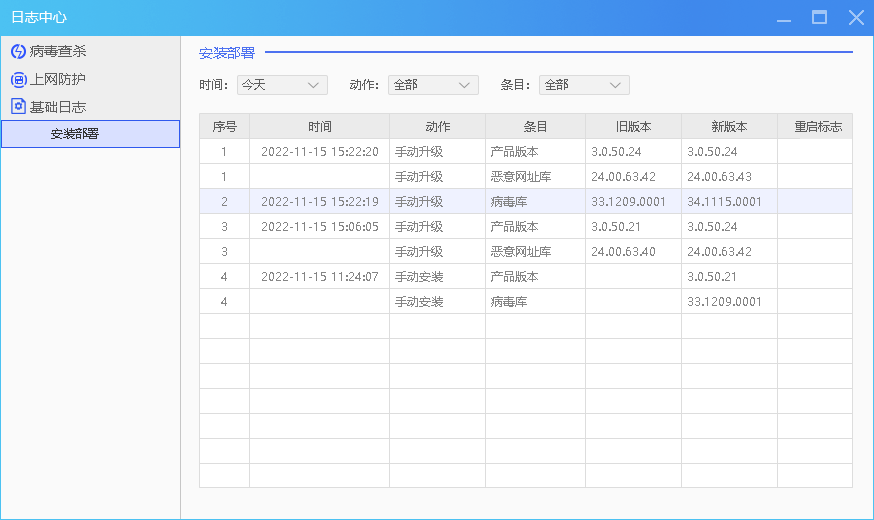Click the 新版本 column header
Screen dimensions: 874x520
coord(729,127)
